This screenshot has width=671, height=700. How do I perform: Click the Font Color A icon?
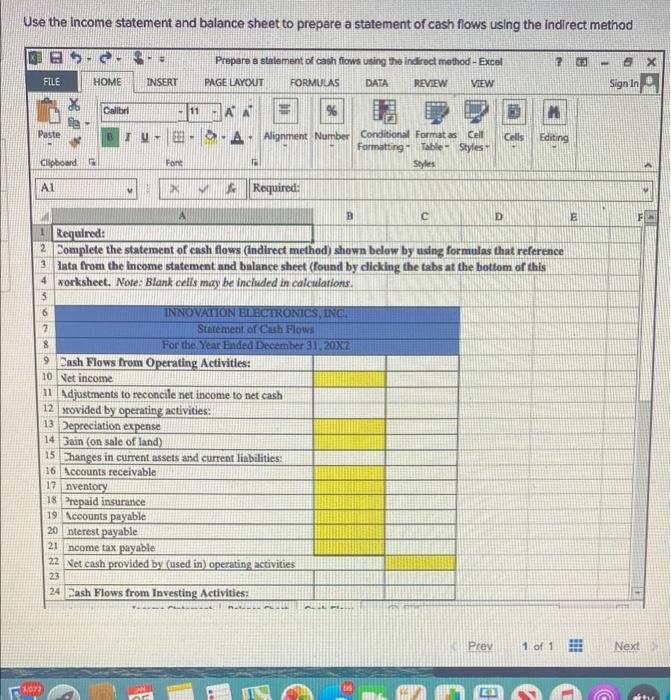[238, 137]
